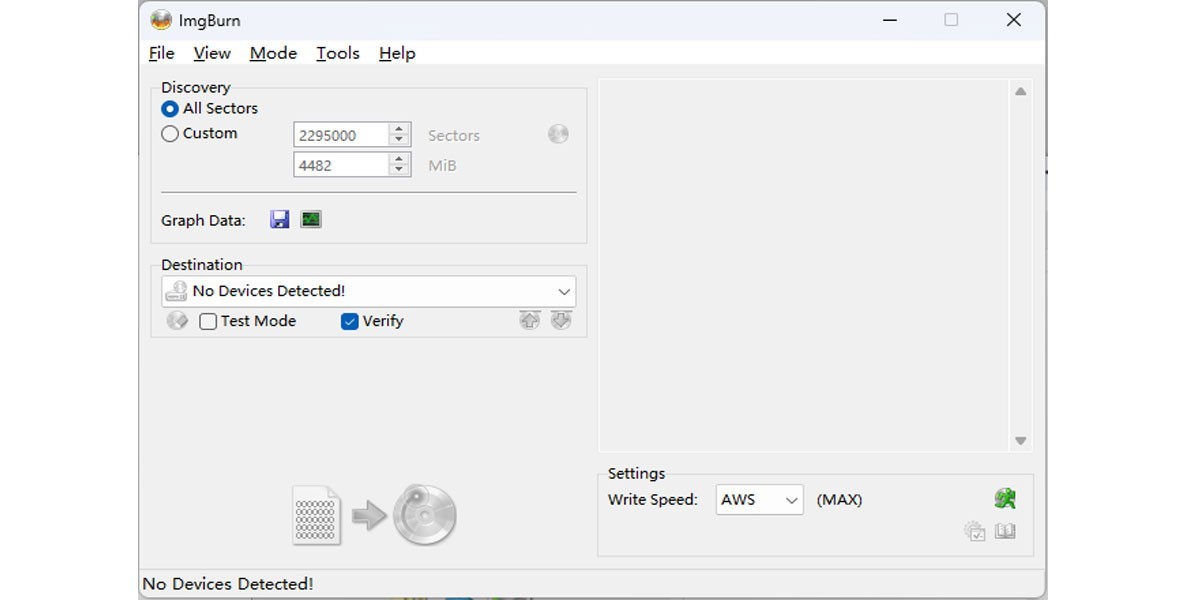The width and height of the screenshot is (1200, 600).
Task: Click the save graph data floppy icon
Action: pos(280,220)
